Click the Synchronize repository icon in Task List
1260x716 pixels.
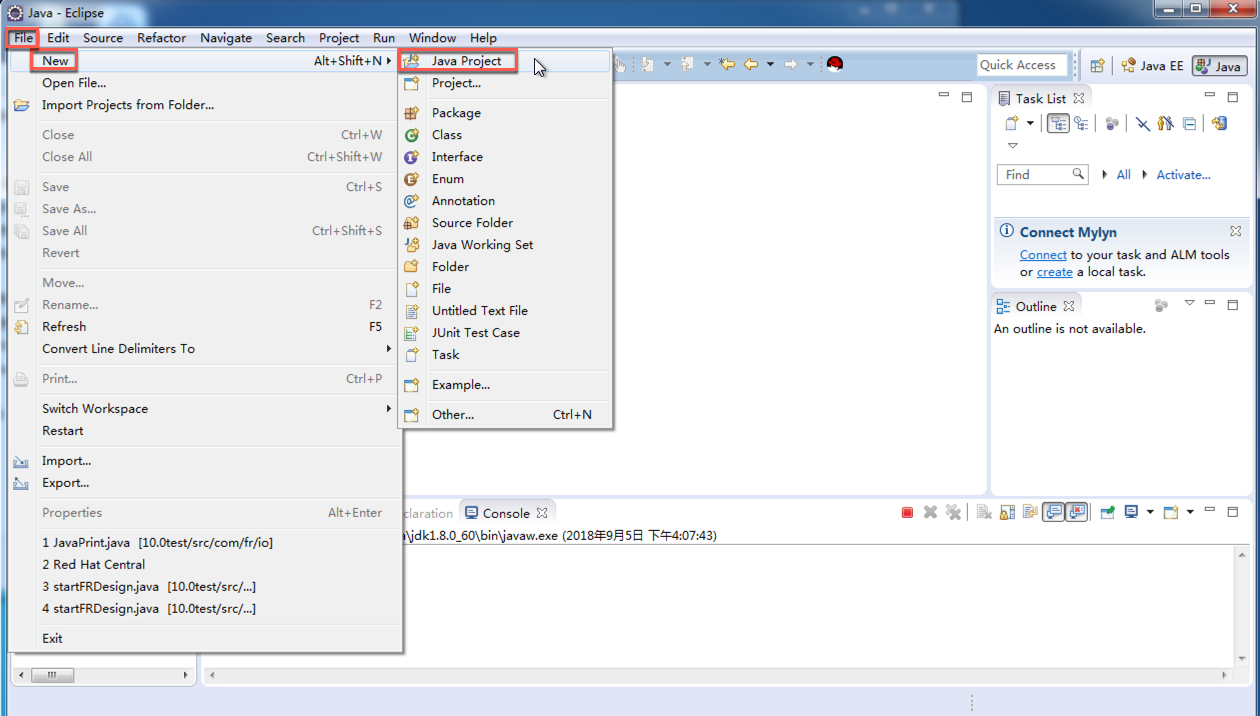1219,124
